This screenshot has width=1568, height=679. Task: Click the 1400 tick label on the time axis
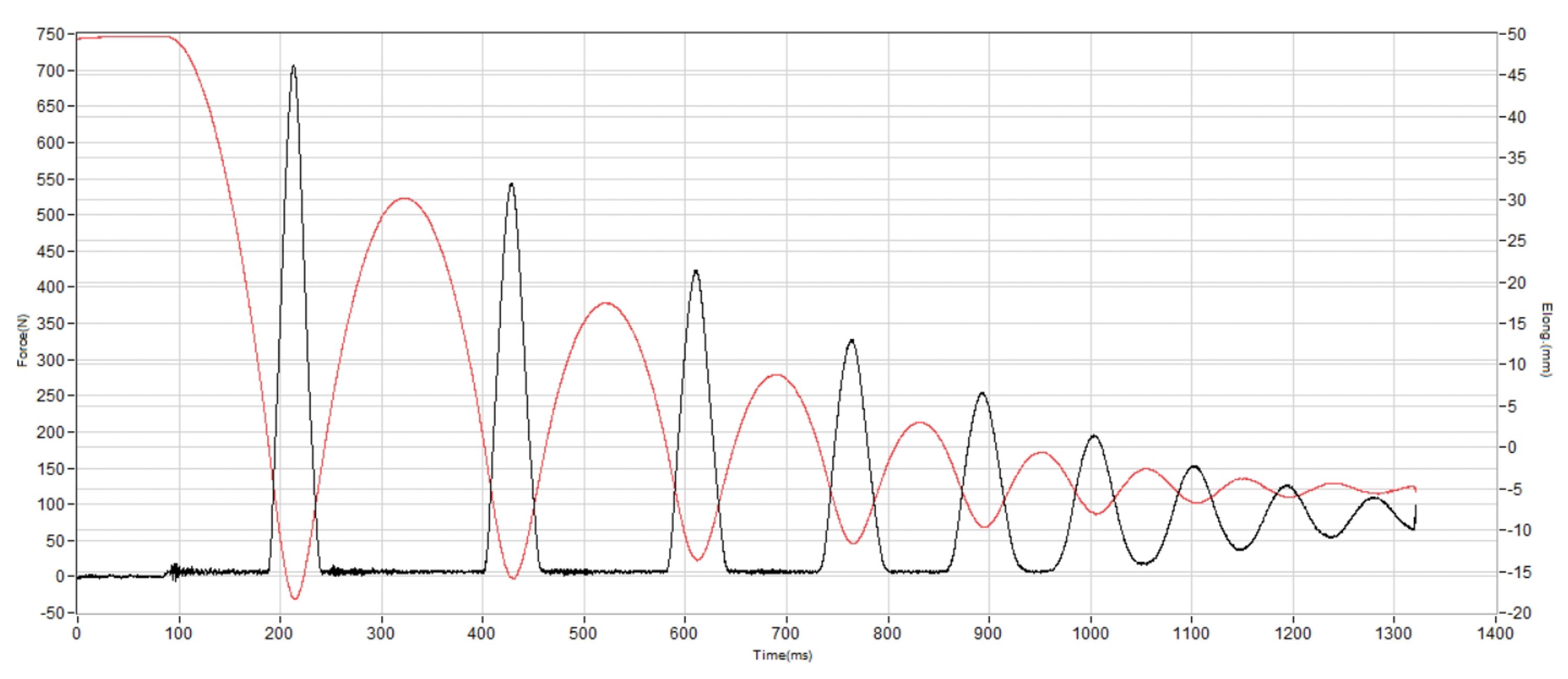tap(1495, 634)
